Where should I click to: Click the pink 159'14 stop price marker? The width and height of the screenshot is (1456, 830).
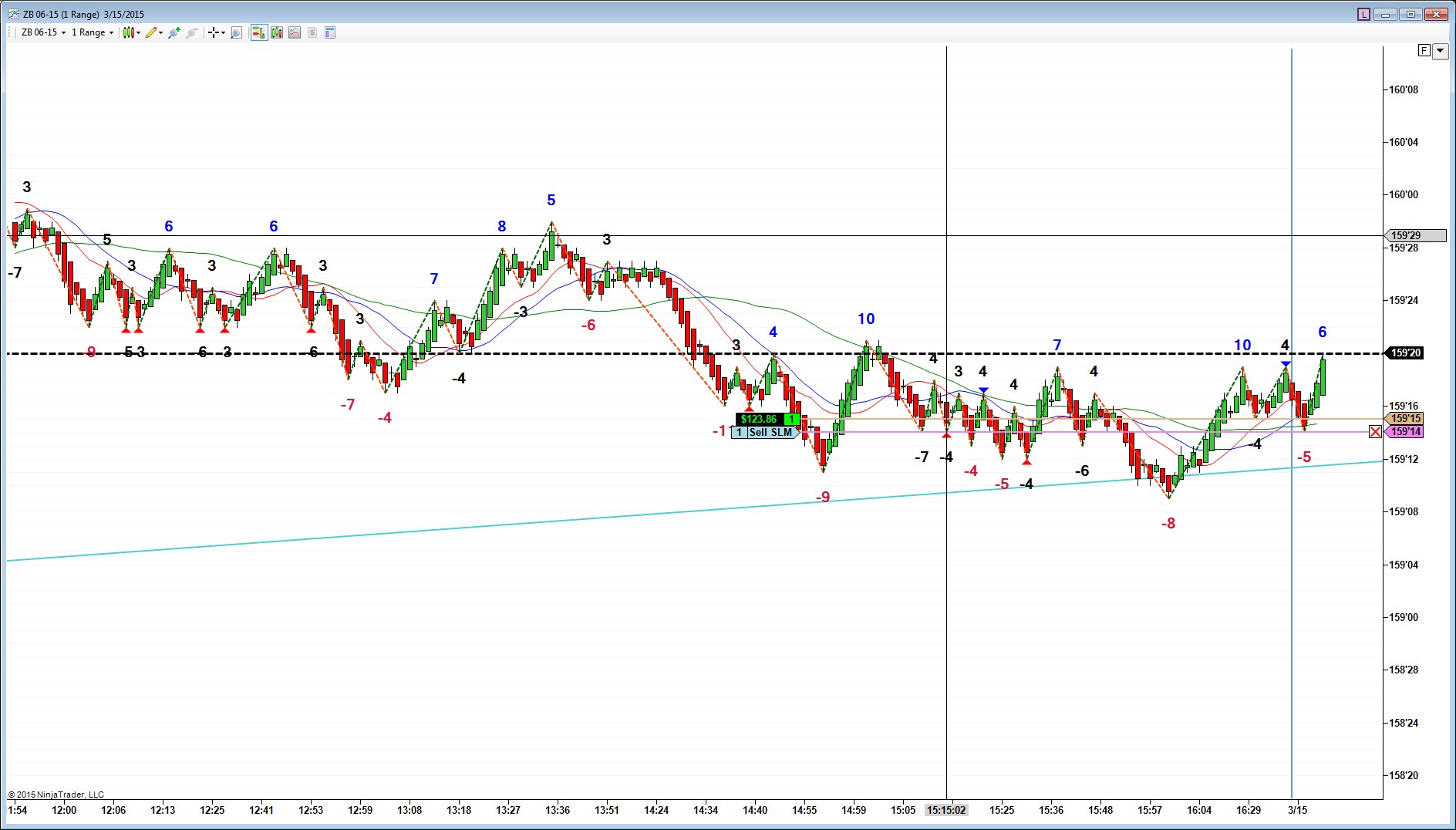pyautogui.click(x=1405, y=432)
